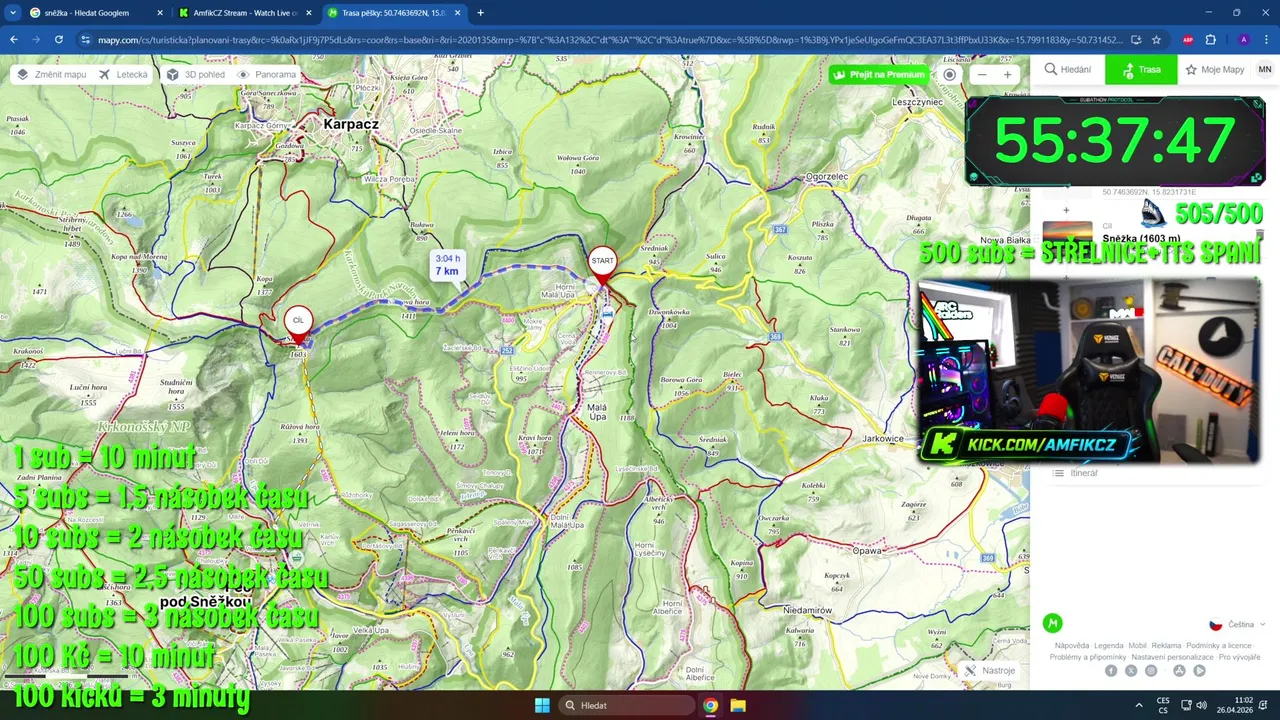Viewport: 1280px width, 720px height.
Task: Open Problémy a připomínky link
Action: point(1088,657)
